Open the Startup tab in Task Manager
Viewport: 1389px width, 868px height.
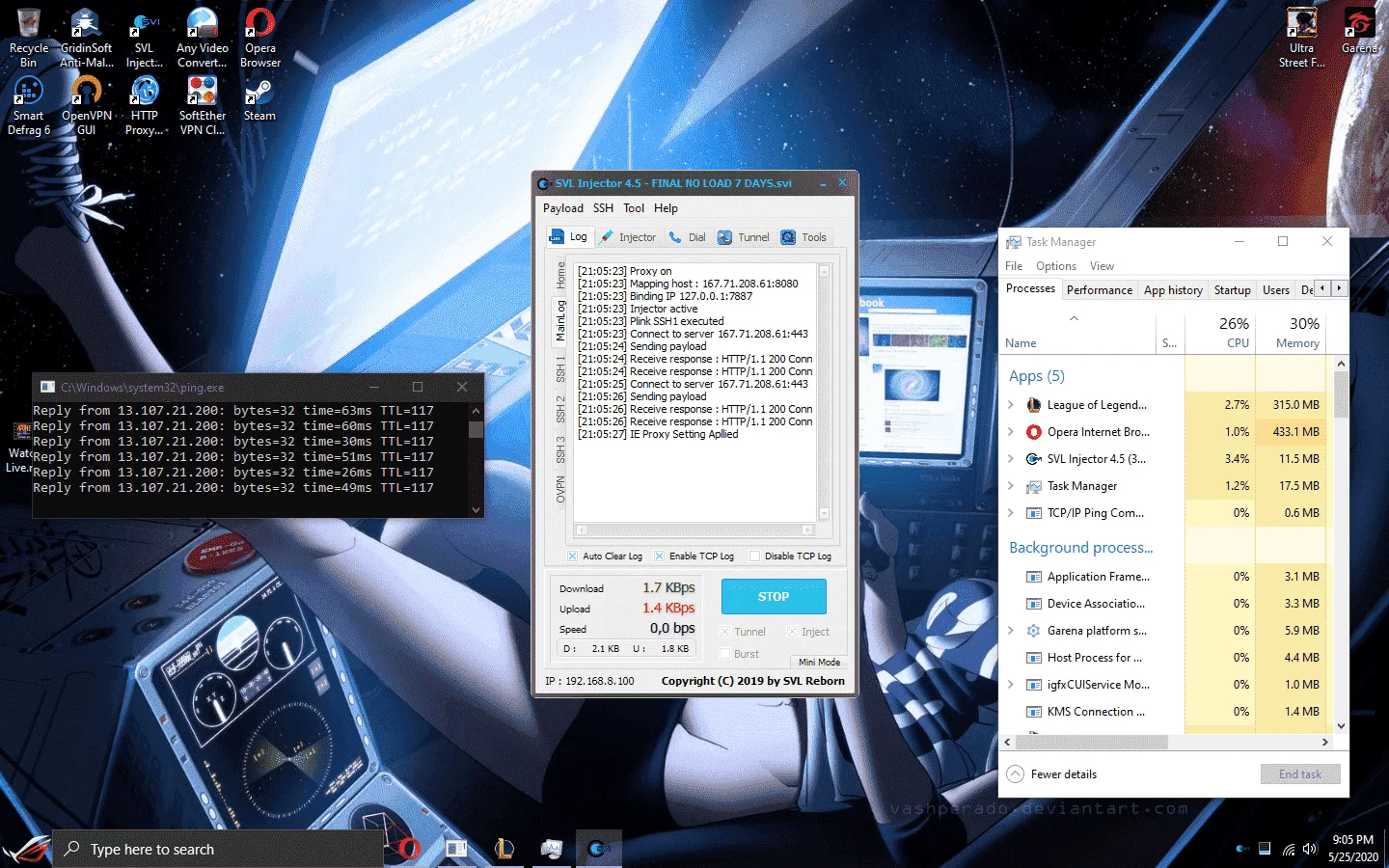pyautogui.click(x=1232, y=290)
